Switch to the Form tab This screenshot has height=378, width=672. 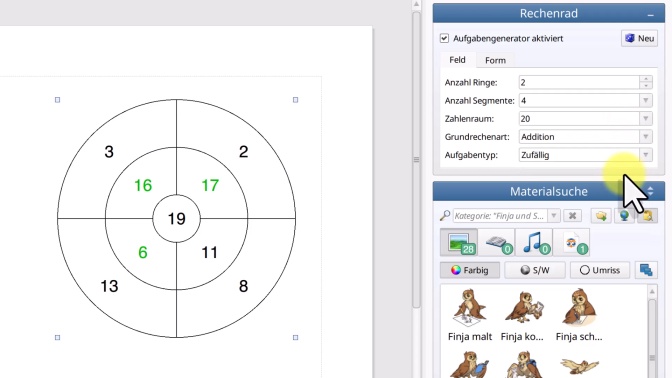(x=495, y=60)
